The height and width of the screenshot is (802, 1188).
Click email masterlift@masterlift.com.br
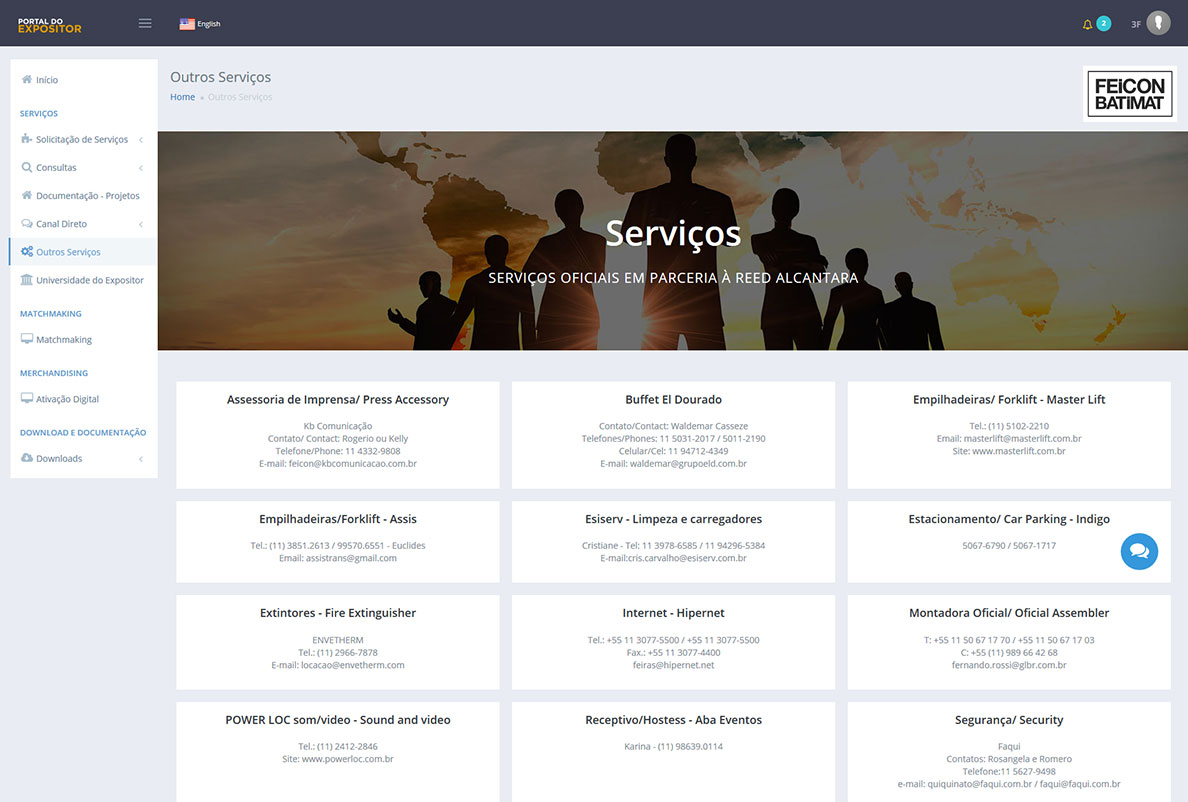[x=1022, y=438]
